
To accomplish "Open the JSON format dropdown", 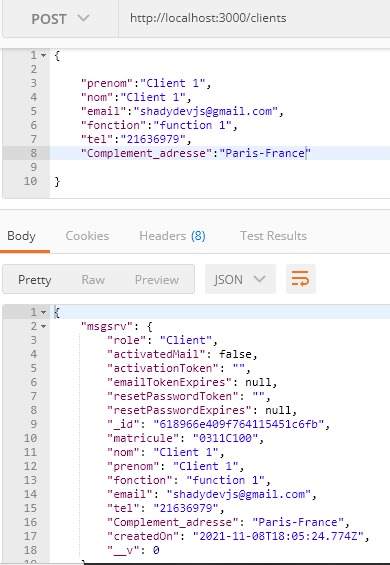I will click(x=240, y=279).
